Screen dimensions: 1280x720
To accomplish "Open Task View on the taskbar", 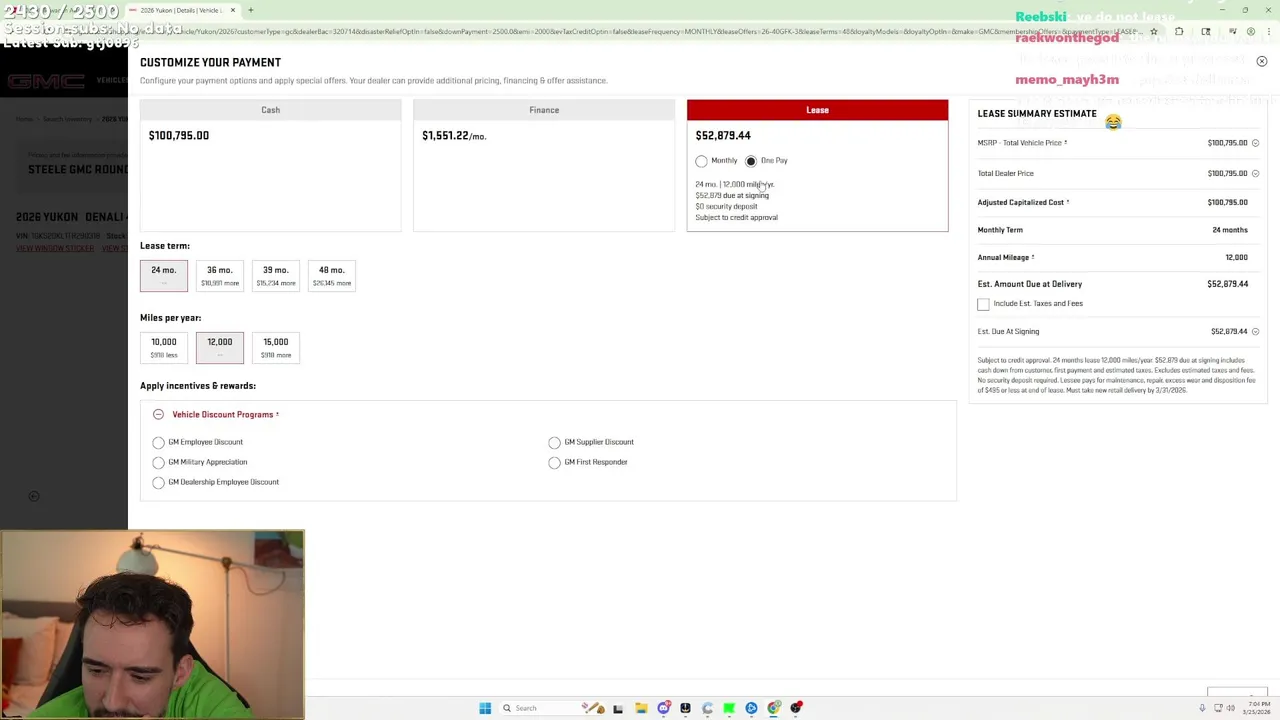I will [618, 708].
